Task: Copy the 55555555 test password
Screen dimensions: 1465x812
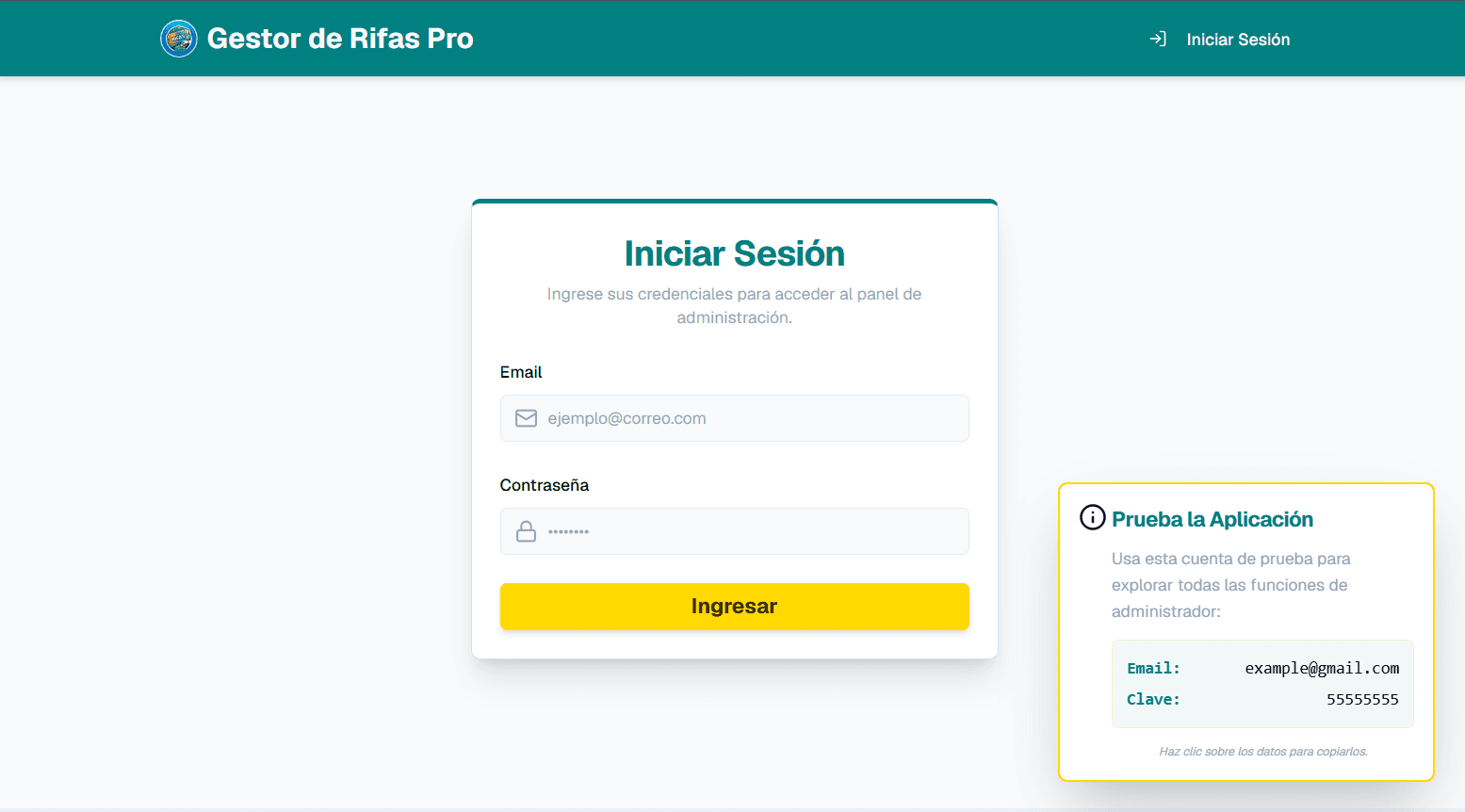Action: point(1362,699)
